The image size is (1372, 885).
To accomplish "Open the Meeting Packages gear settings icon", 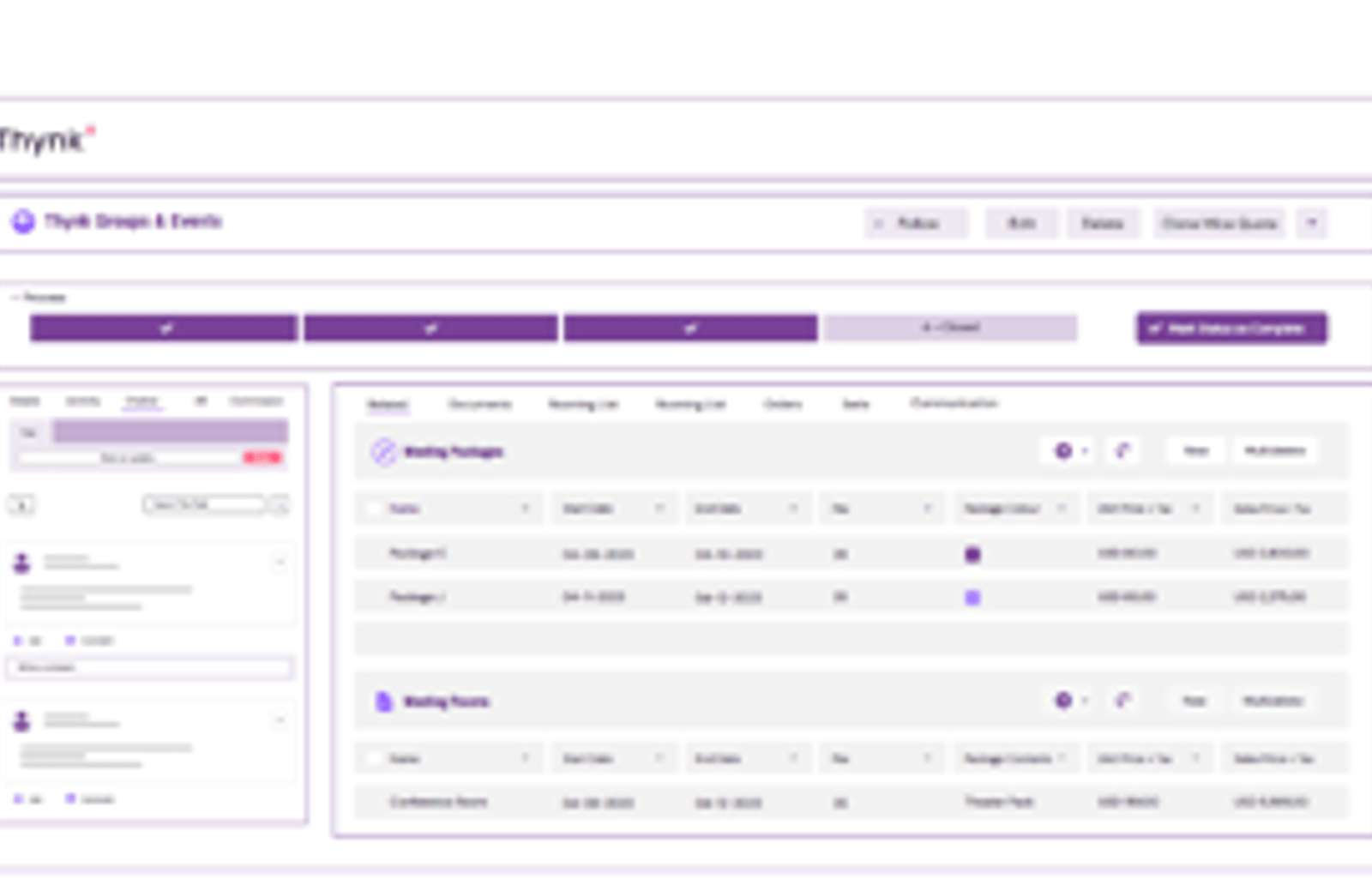I will pyautogui.click(x=1063, y=450).
